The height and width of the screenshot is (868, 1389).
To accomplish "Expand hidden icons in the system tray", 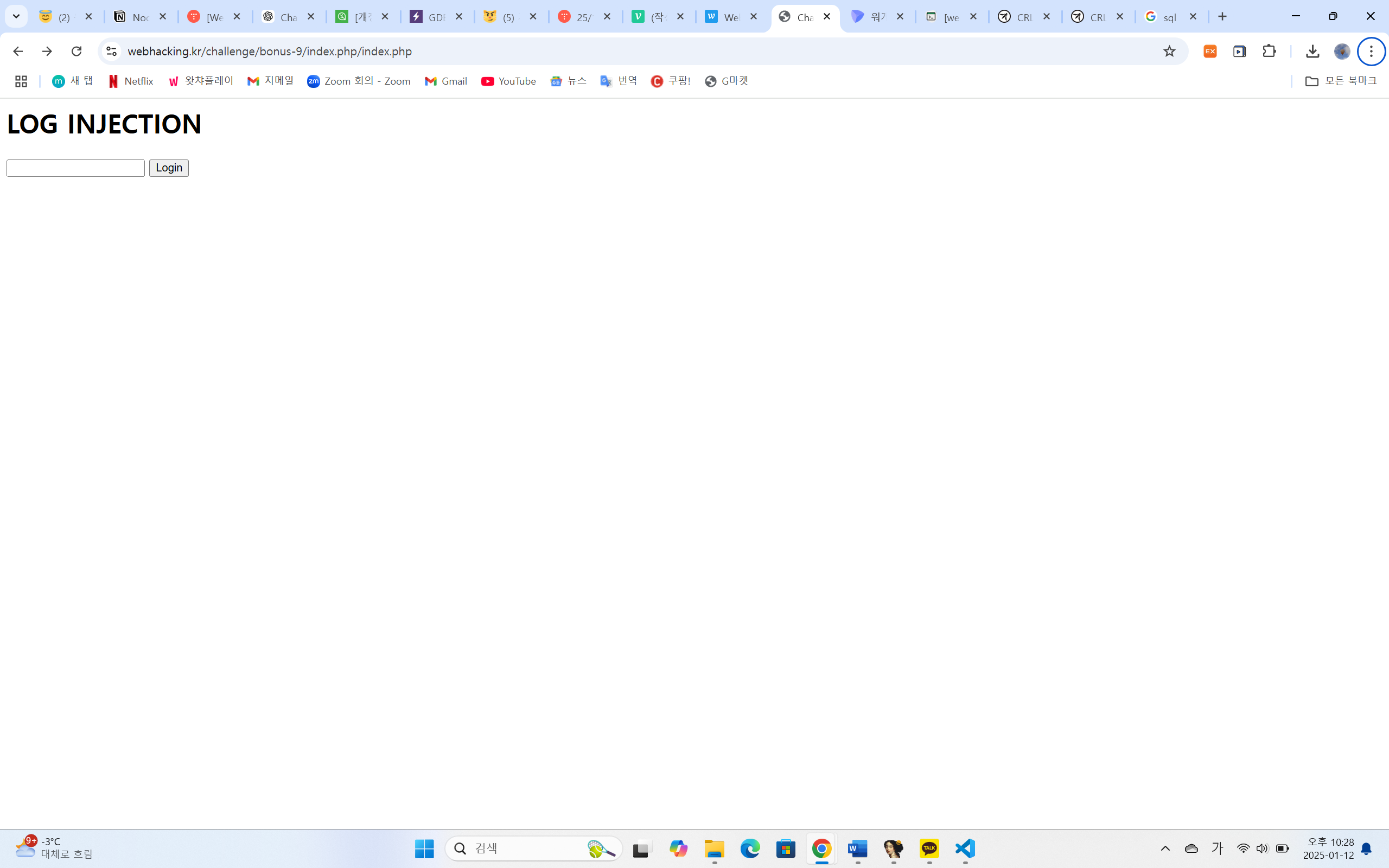I will click(1165, 848).
